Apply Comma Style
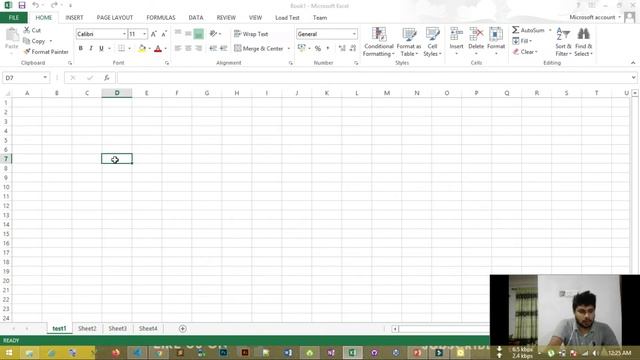Image resolution: width=640 pixels, height=360 pixels. (328, 49)
